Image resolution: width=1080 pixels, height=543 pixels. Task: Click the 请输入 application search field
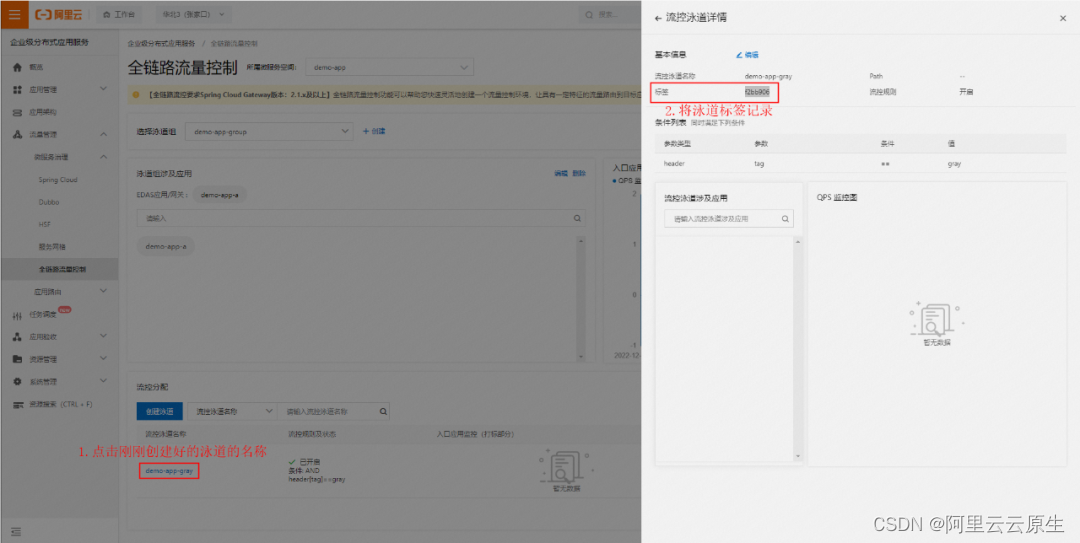(x=361, y=218)
